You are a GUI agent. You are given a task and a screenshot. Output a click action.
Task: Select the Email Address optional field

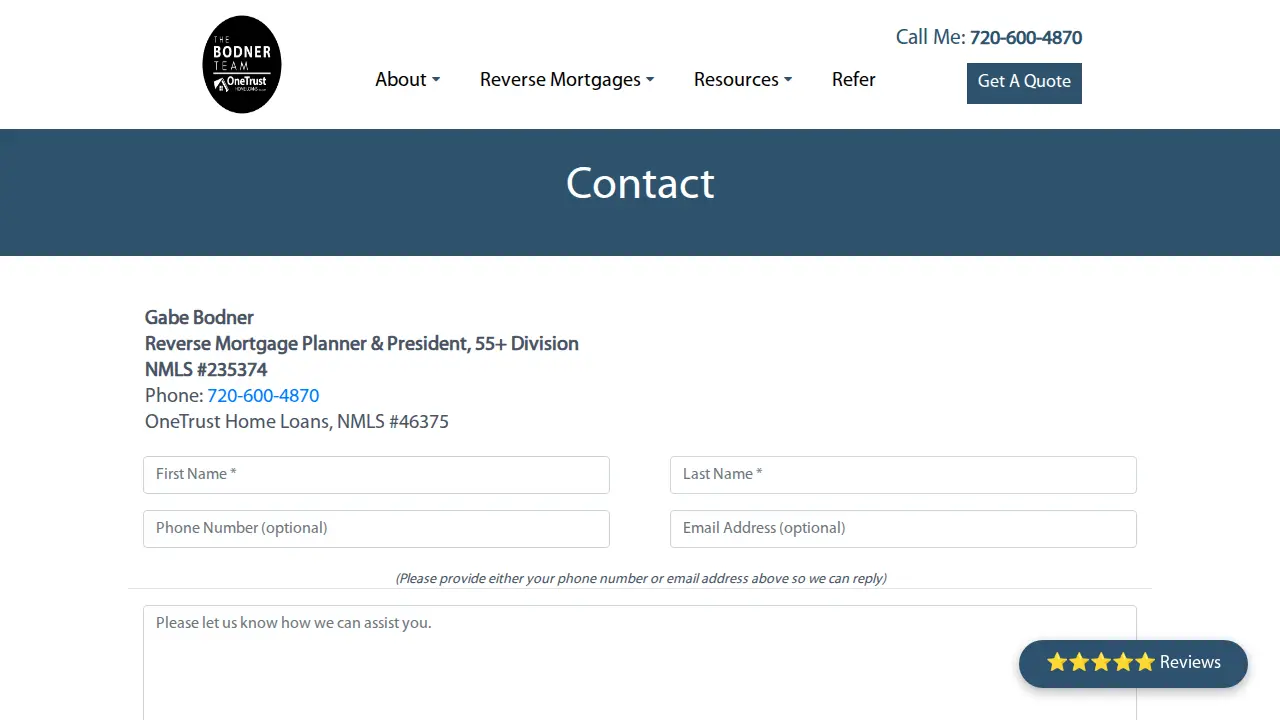pos(903,529)
